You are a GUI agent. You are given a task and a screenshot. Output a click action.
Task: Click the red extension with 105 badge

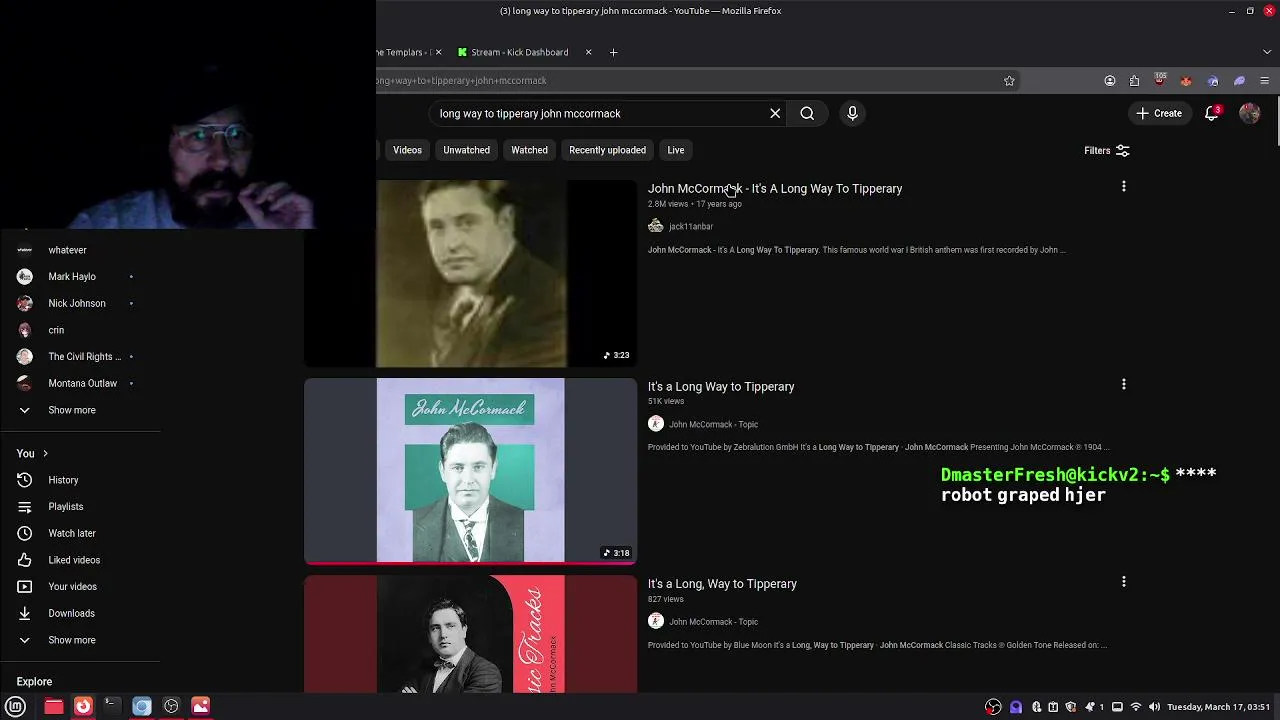(x=1160, y=80)
